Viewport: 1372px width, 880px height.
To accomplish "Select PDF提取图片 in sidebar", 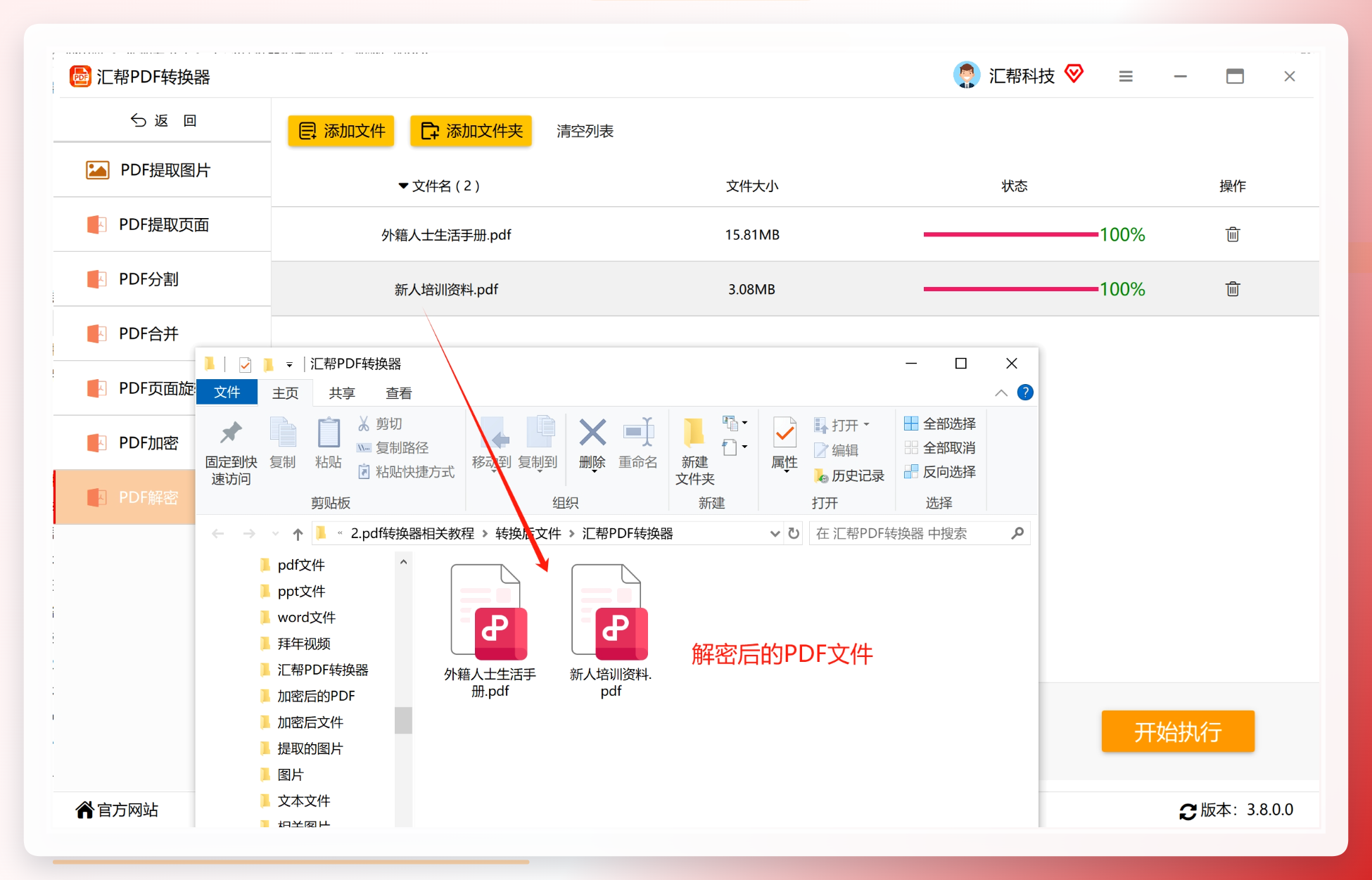I will 162,170.
